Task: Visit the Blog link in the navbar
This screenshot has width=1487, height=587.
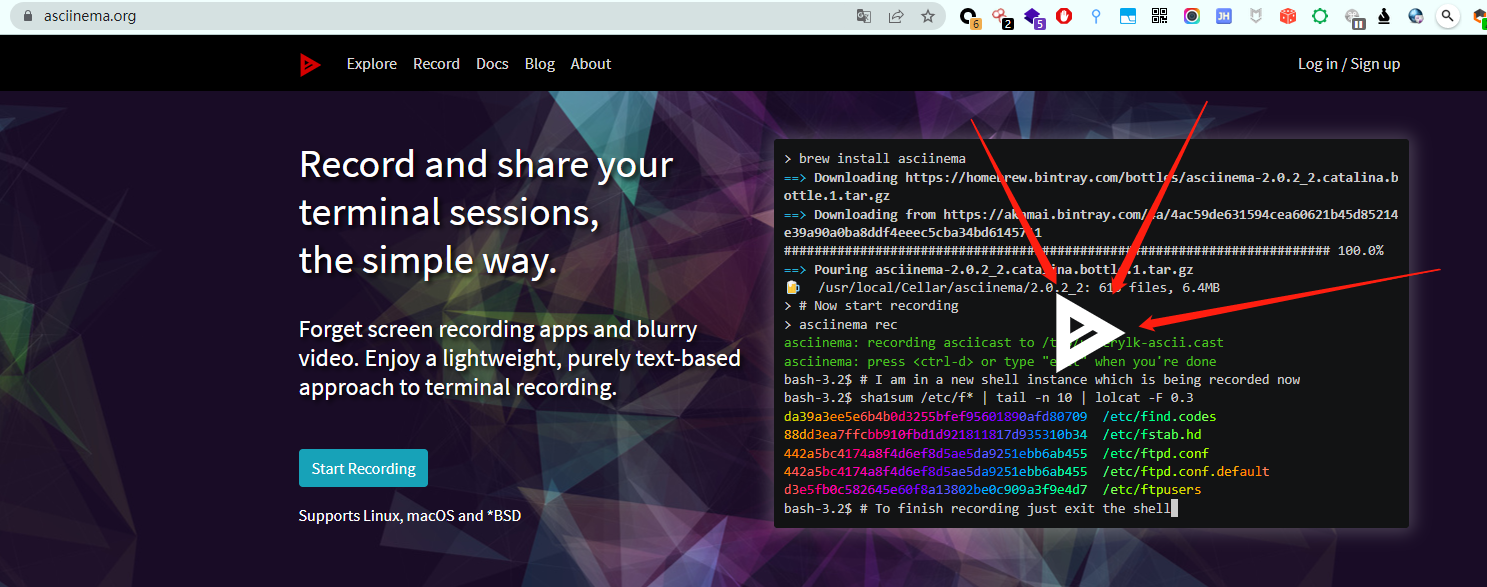Action: click(540, 64)
